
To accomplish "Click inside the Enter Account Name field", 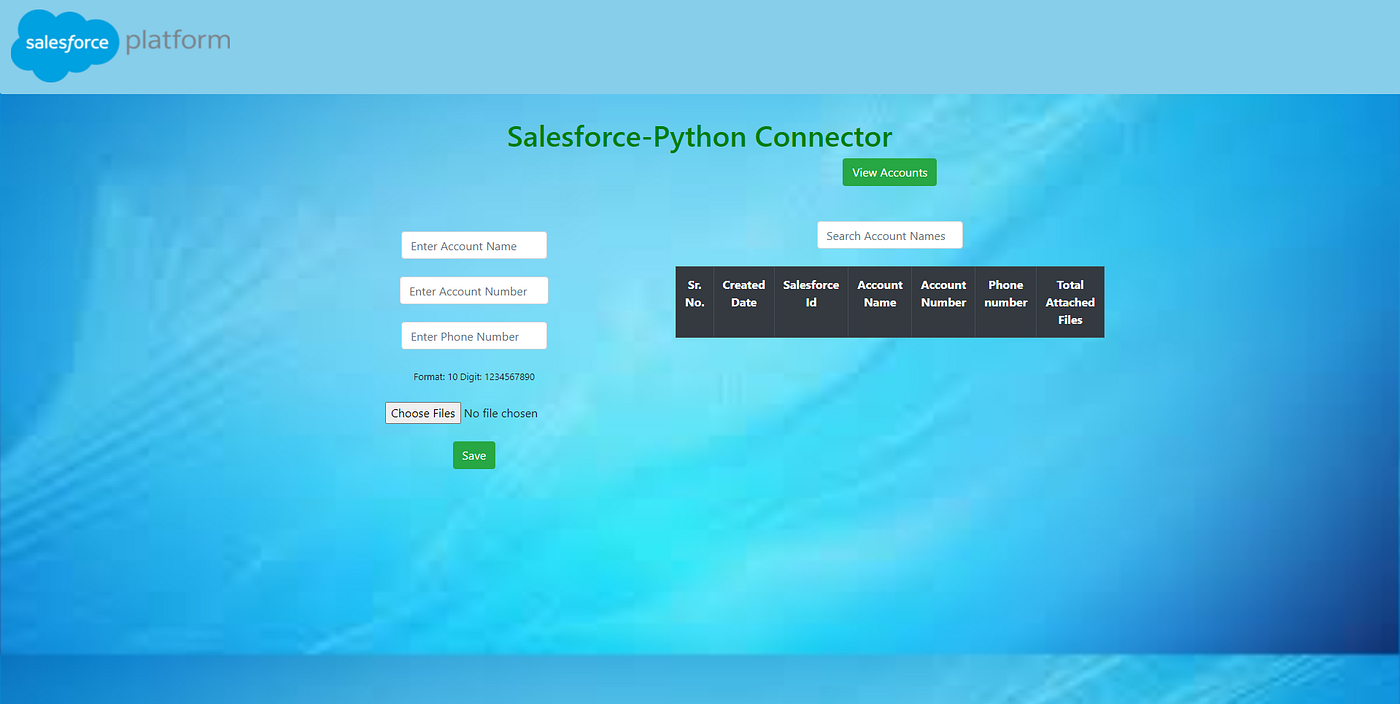I will [x=473, y=245].
